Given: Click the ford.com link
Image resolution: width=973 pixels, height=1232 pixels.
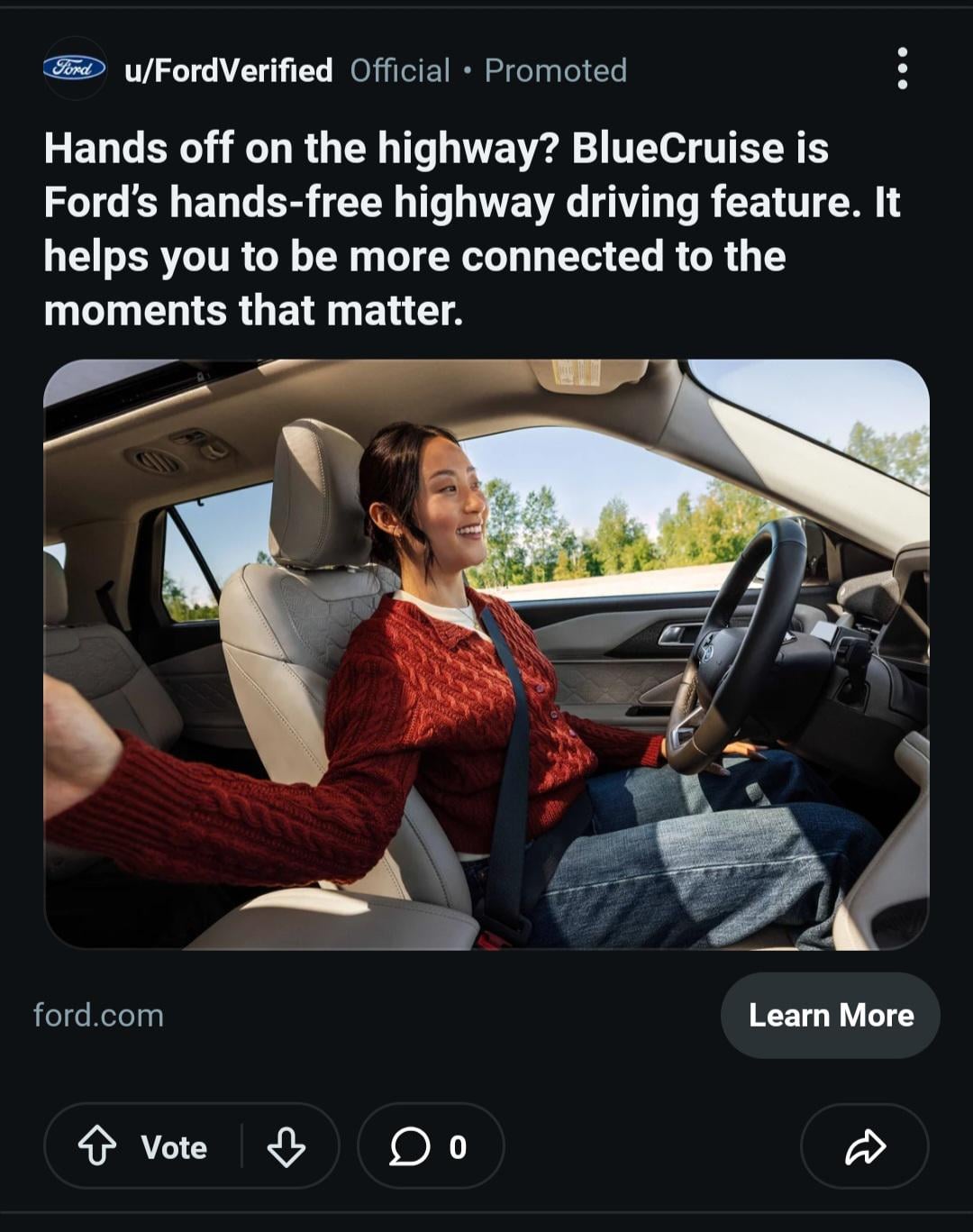Looking at the screenshot, I should [99, 1015].
